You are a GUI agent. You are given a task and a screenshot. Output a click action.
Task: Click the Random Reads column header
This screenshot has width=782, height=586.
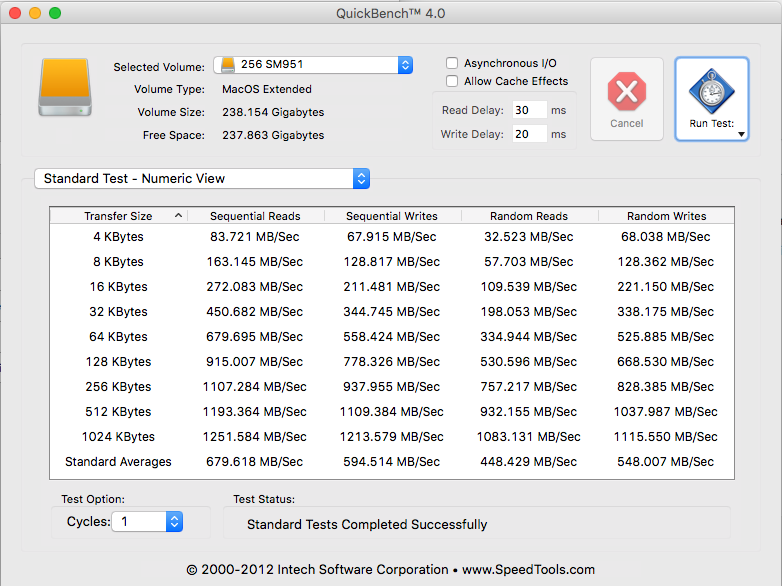(529, 216)
